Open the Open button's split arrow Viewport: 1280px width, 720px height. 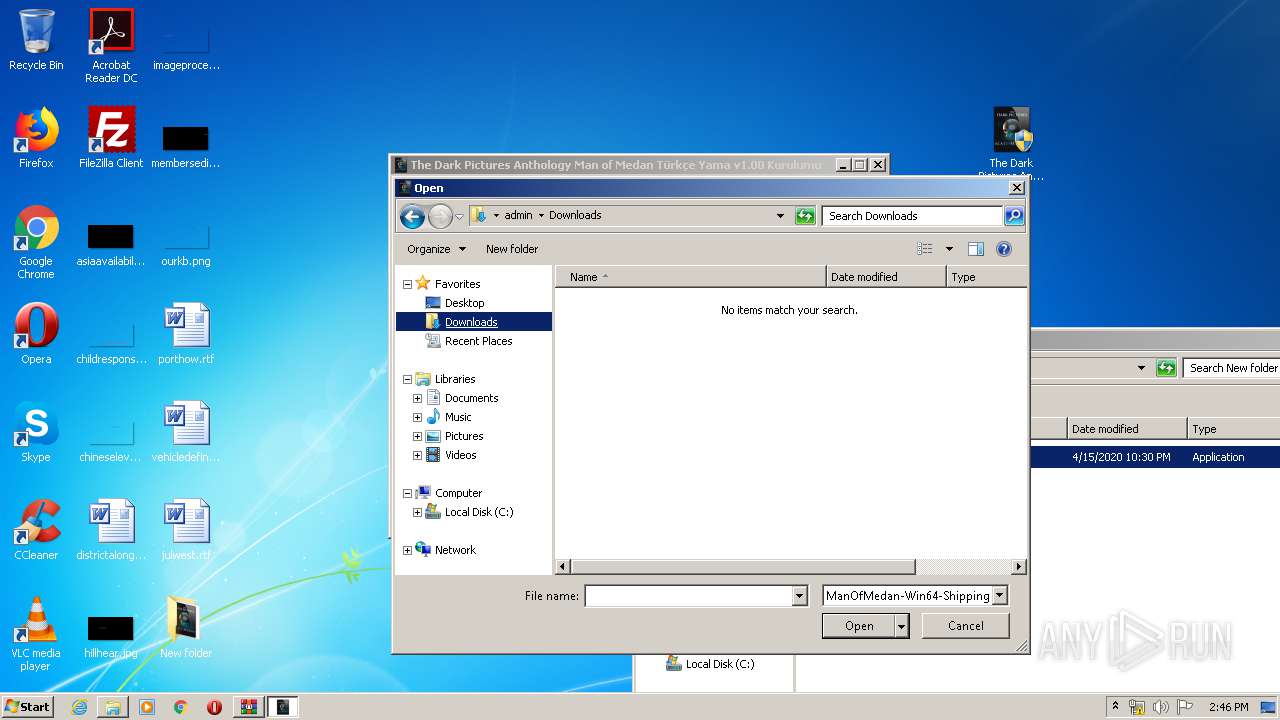click(902, 626)
